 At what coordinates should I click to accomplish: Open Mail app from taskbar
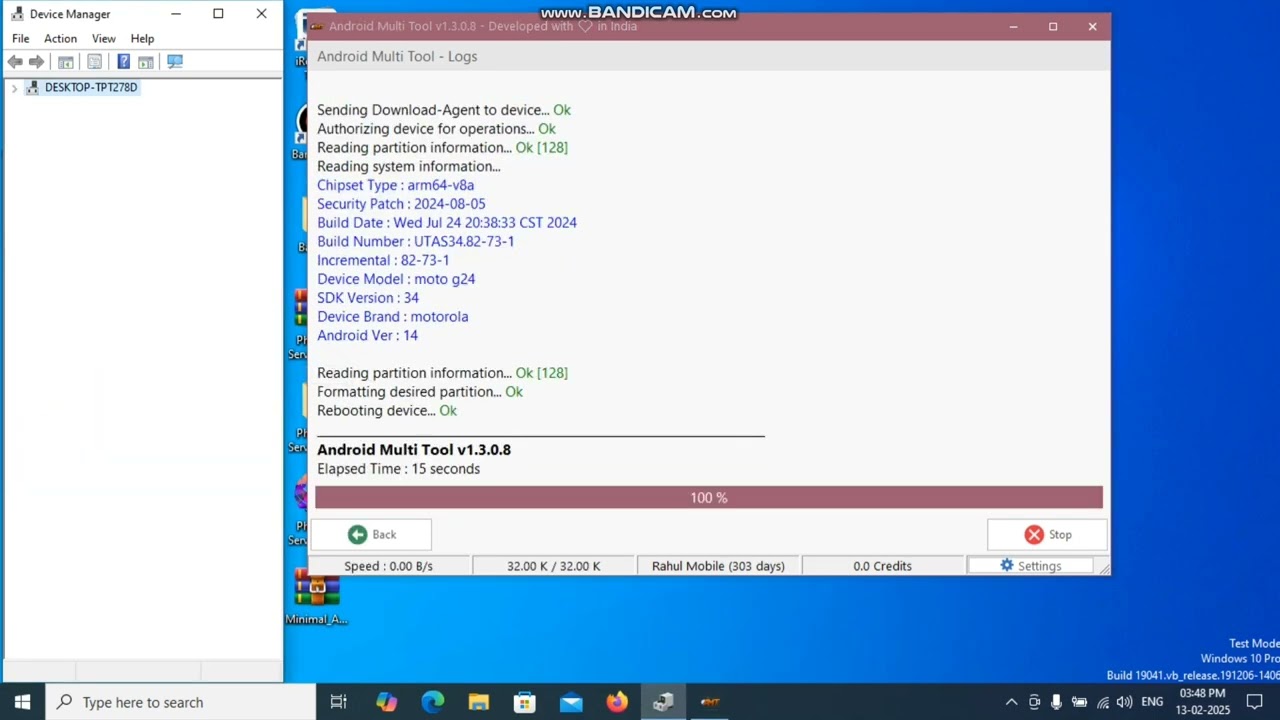(x=570, y=702)
